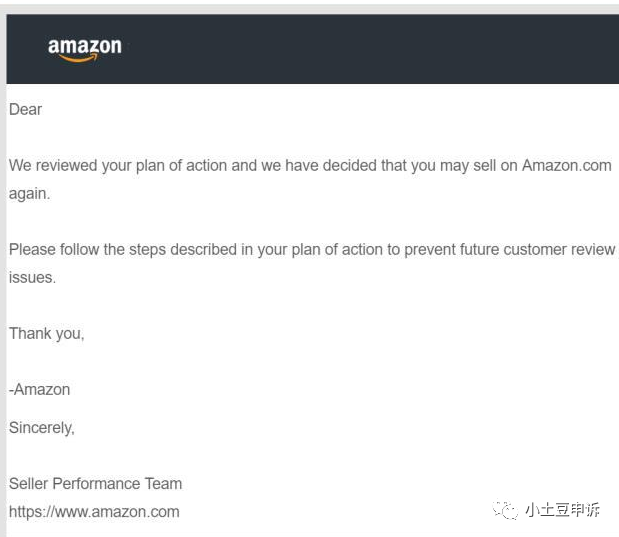Open the https://www.amazon.com link
This screenshot has width=619, height=537.
94,511
